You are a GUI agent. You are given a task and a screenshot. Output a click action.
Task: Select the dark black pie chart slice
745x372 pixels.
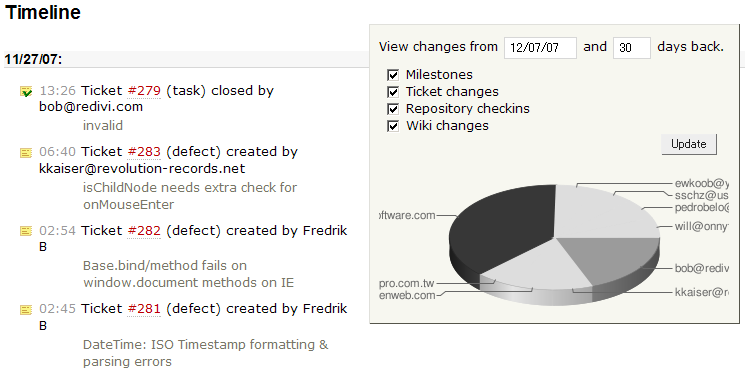click(504, 228)
